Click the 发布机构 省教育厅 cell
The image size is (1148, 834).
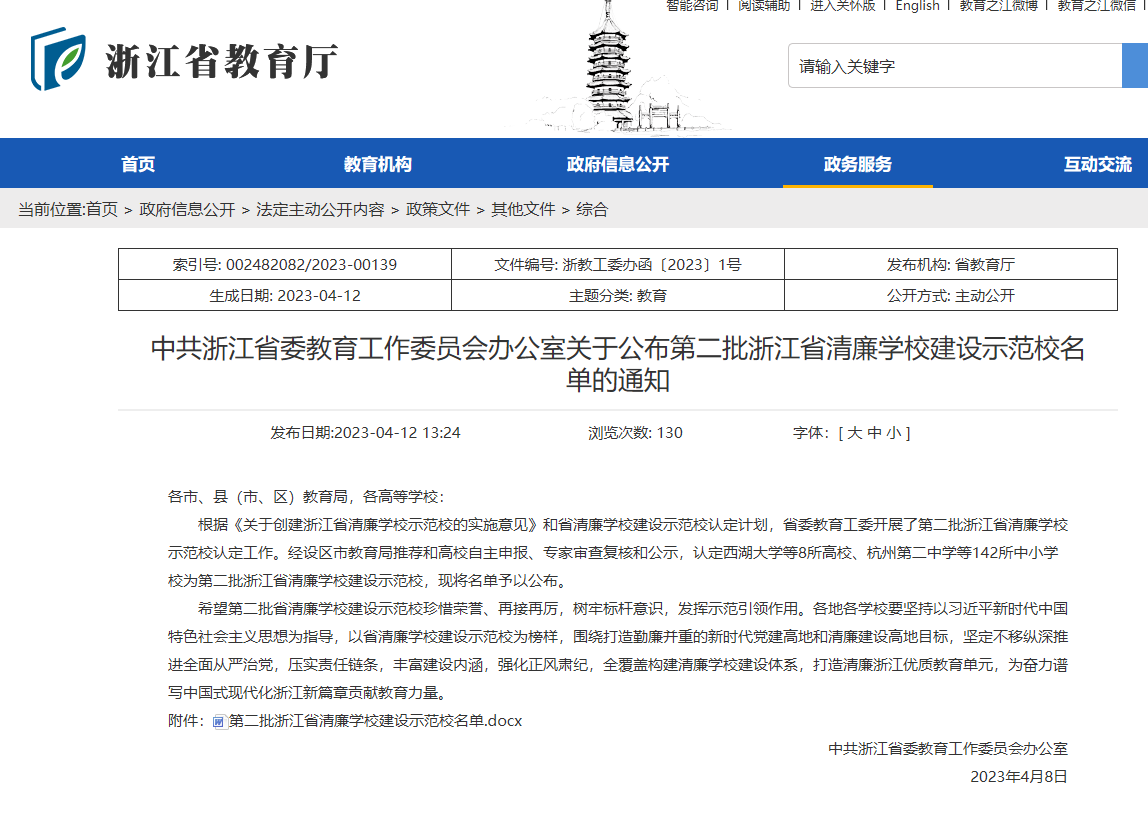(x=951, y=264)
